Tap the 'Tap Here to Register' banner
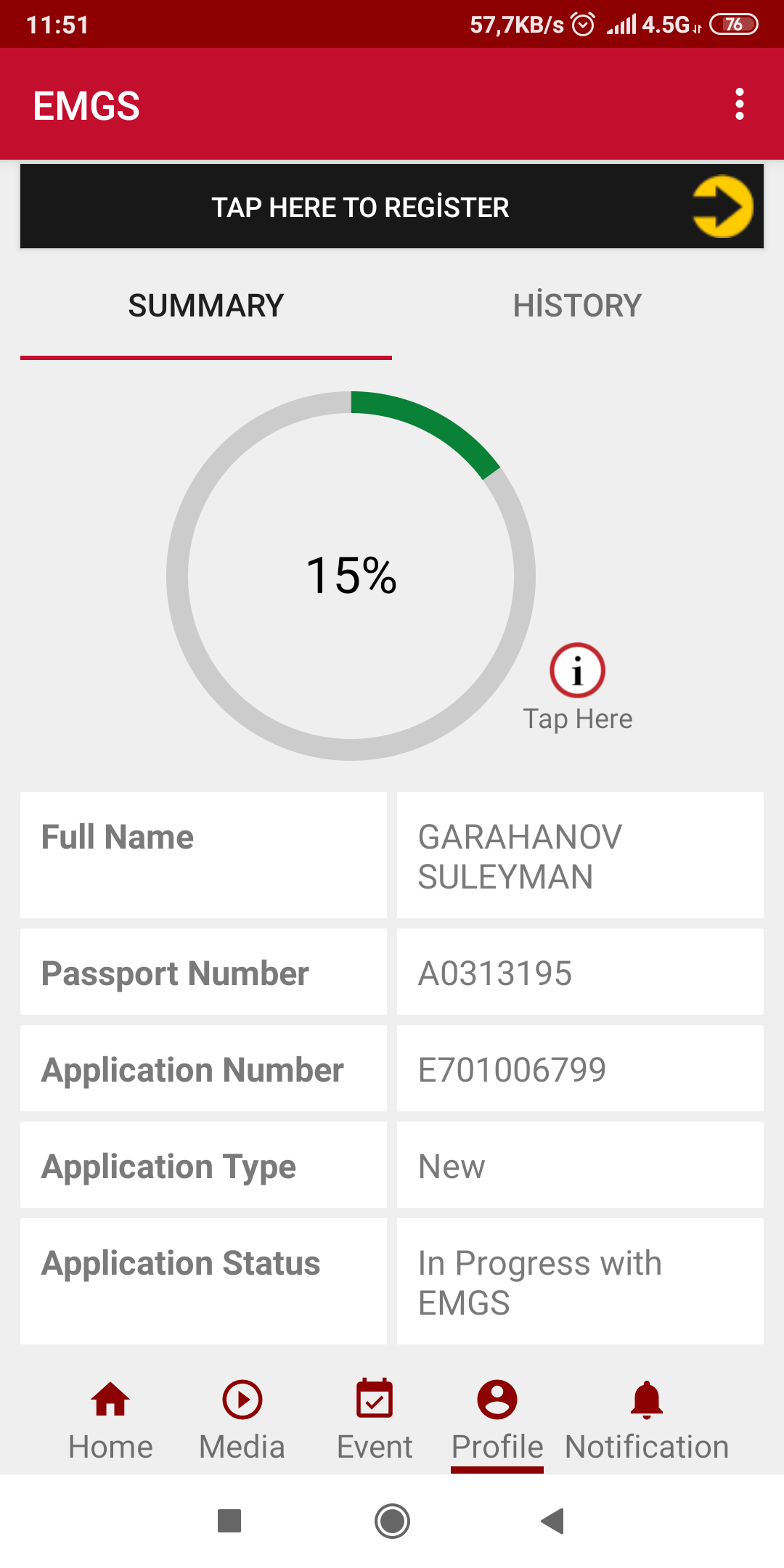Screen dimensions: 784x1568 tap(361, 208)
